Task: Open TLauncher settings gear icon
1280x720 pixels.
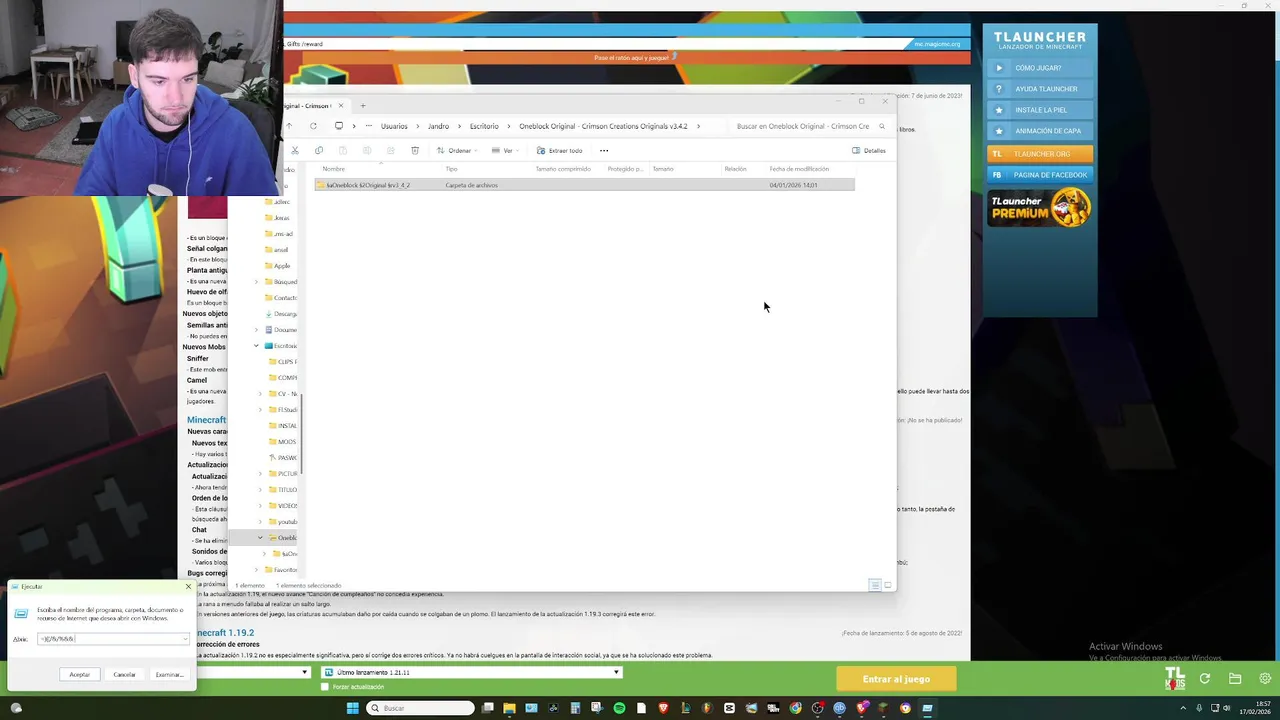Action: point(1265,678)
